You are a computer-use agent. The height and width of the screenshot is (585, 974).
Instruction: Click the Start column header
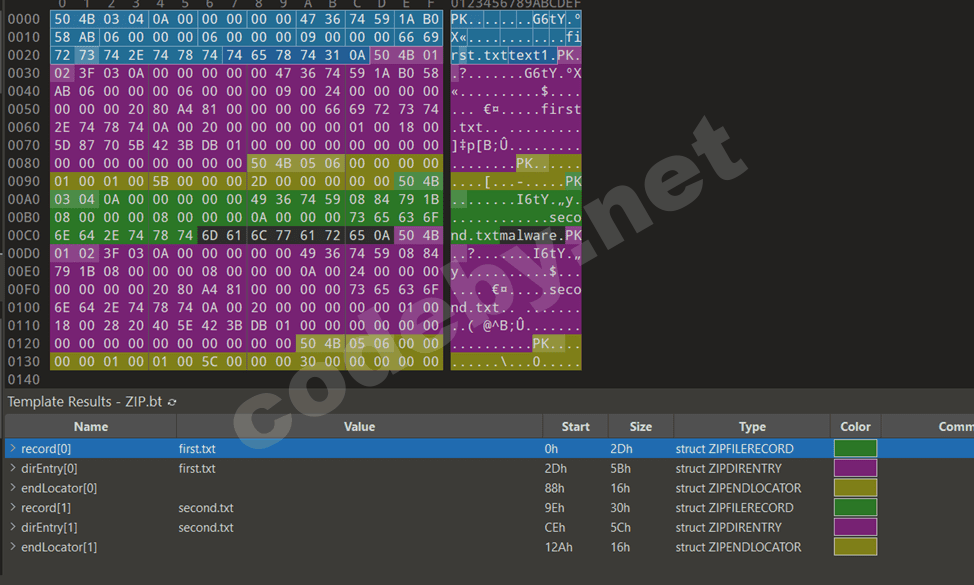click(575, 427)
